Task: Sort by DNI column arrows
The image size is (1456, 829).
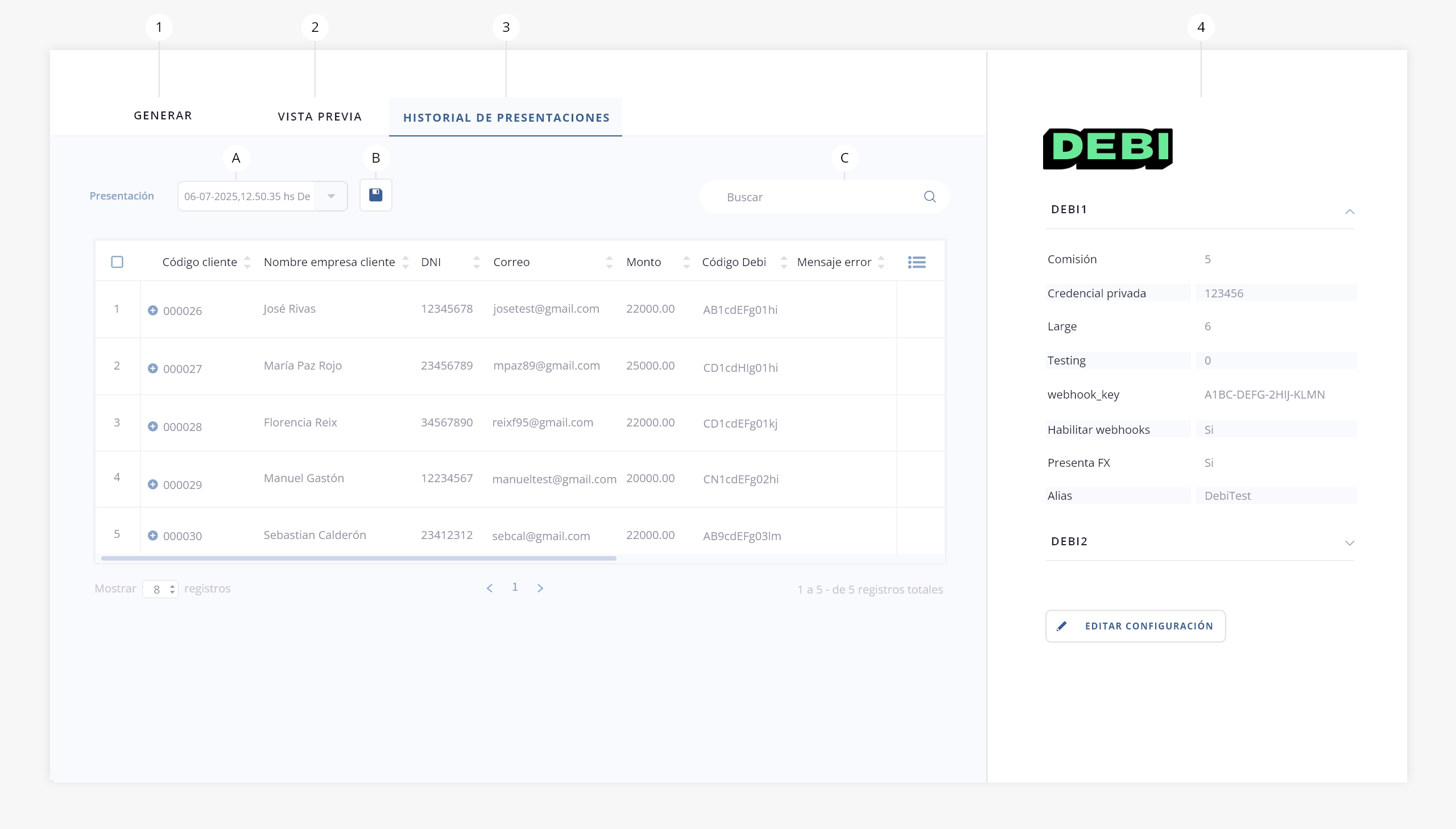Action: point(477,262)
